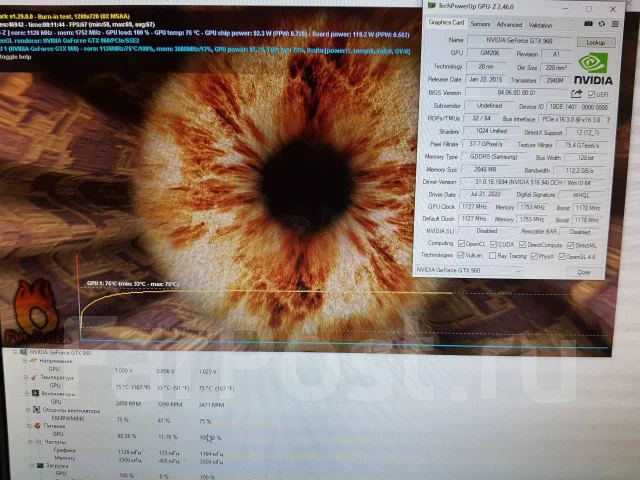640x480 pixels.
Task: Switch to the Validation tab
Action: pos(540,25)
